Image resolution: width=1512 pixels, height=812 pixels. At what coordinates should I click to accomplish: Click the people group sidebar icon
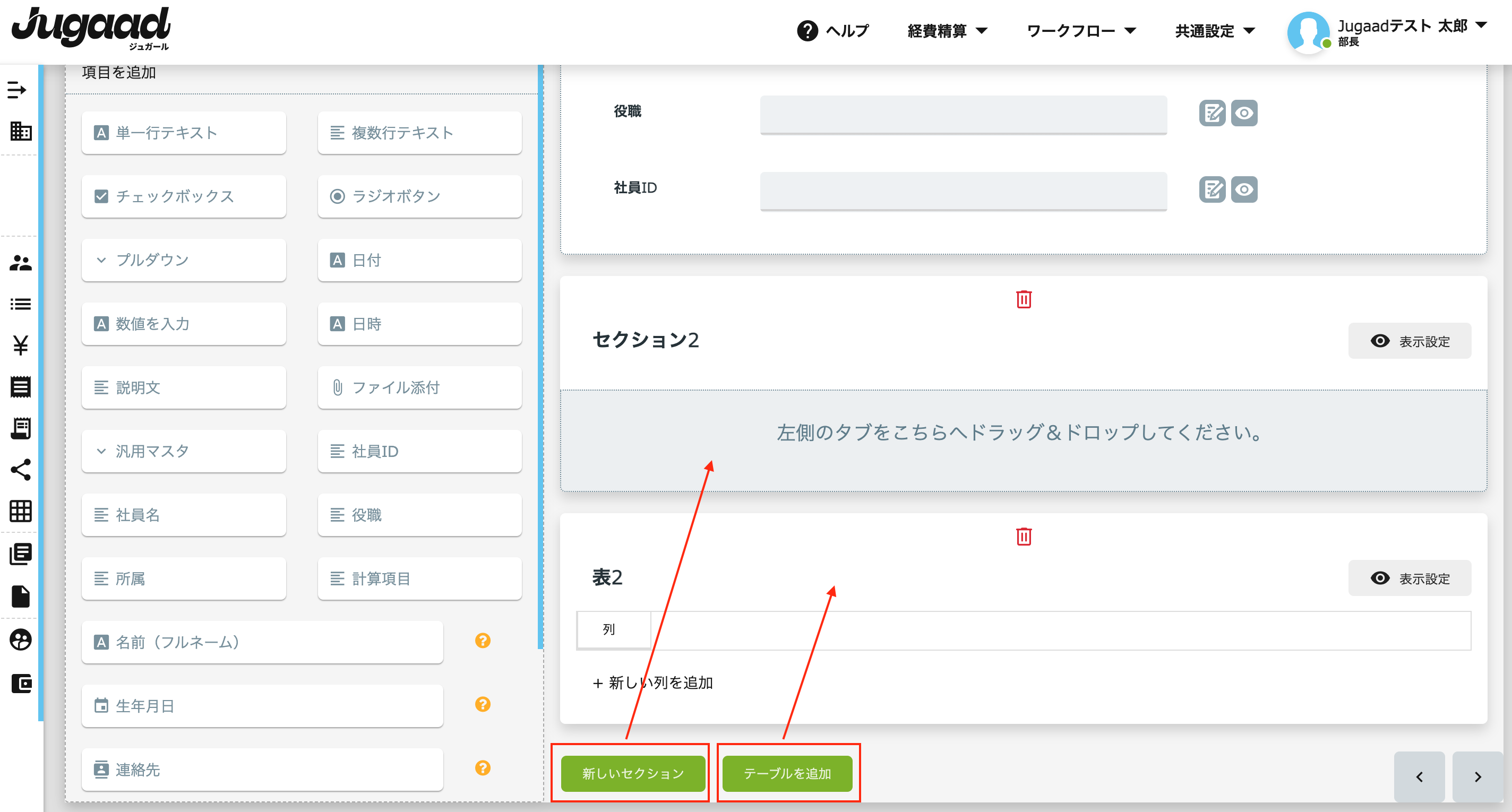[21, 263]
